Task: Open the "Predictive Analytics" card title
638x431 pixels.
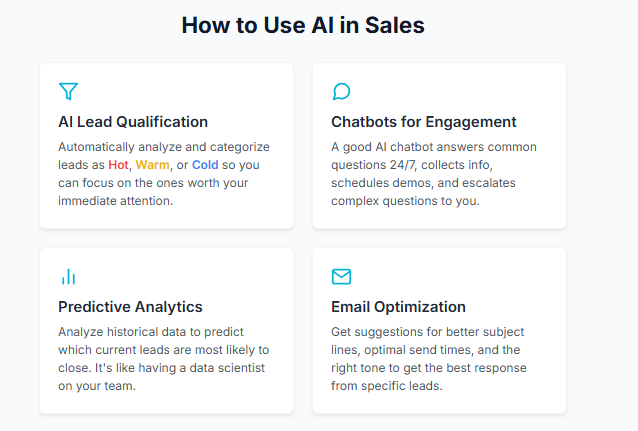Action: pos(130,307)
